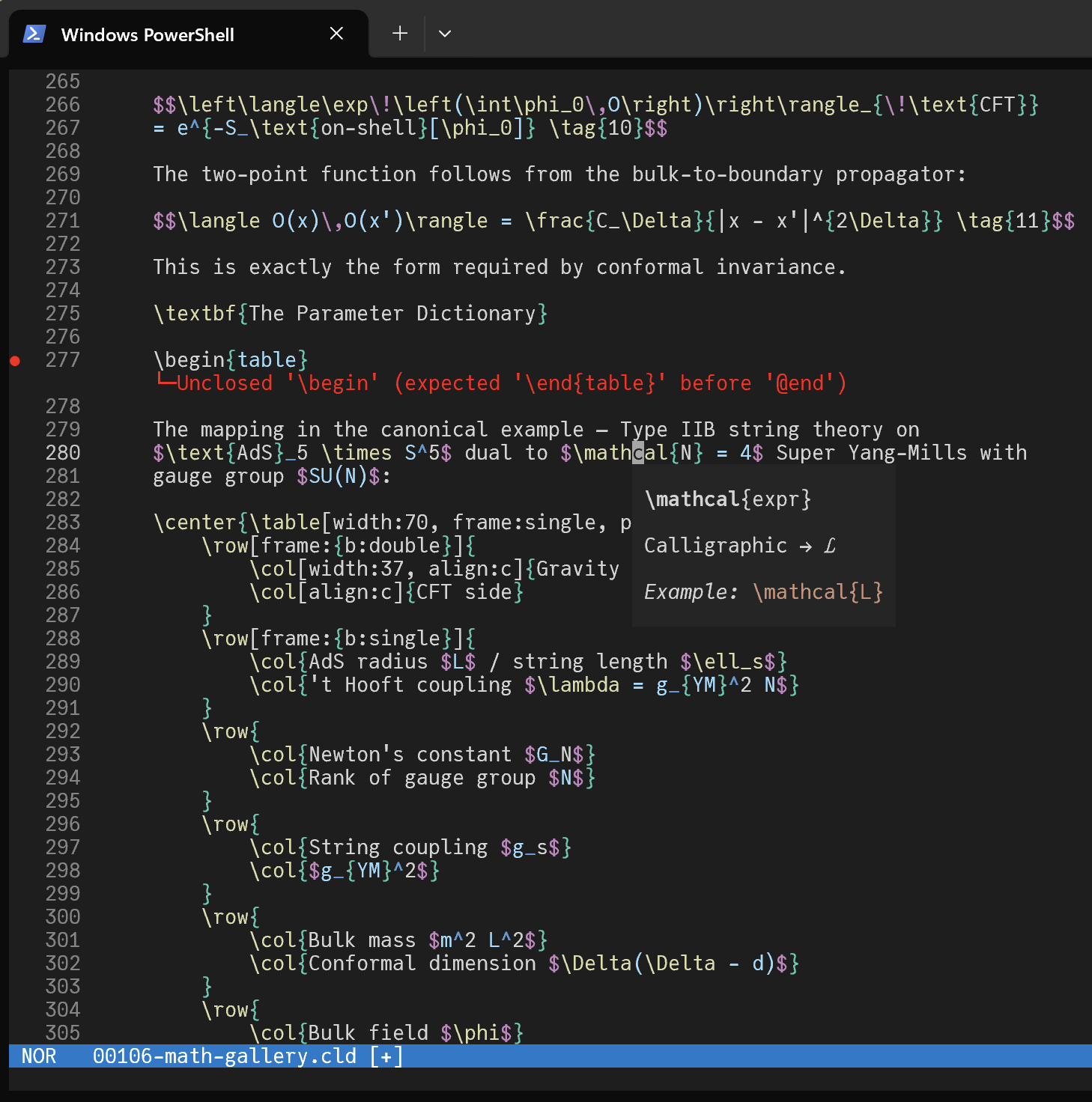Click 'Bulk mass $m^2 L^2$' column
Screen dimensions: 1092x1102
pos(398,940)
